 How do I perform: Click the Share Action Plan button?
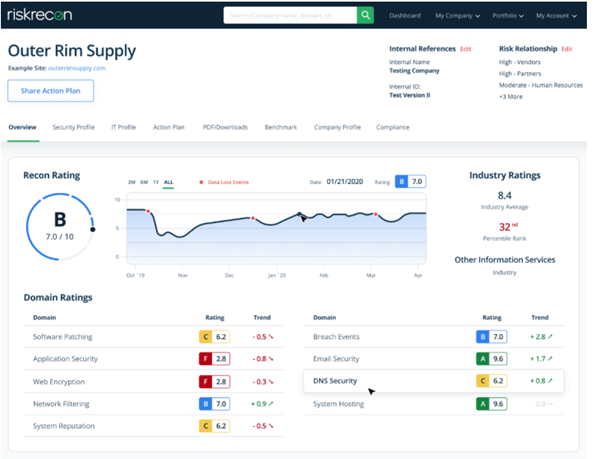(x=51, y=91)
